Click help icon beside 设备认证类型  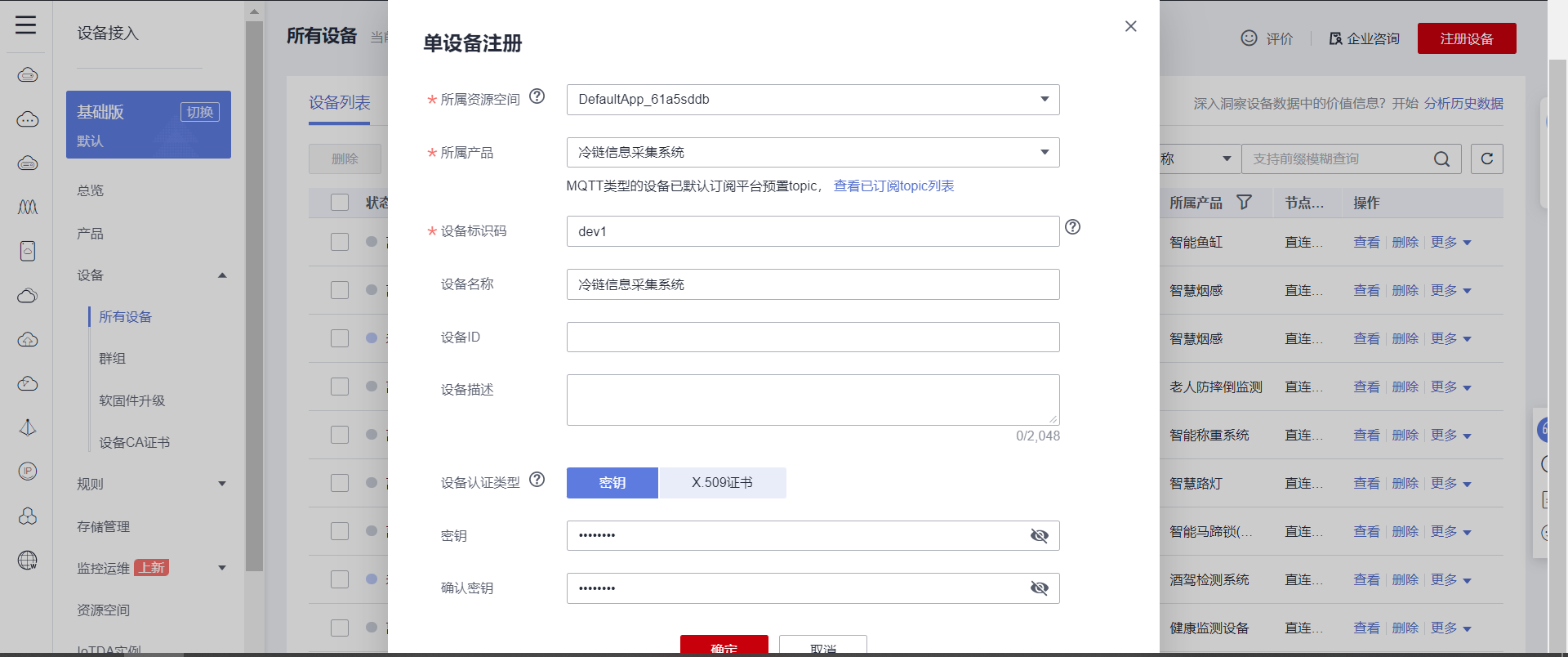pos(537,480)
